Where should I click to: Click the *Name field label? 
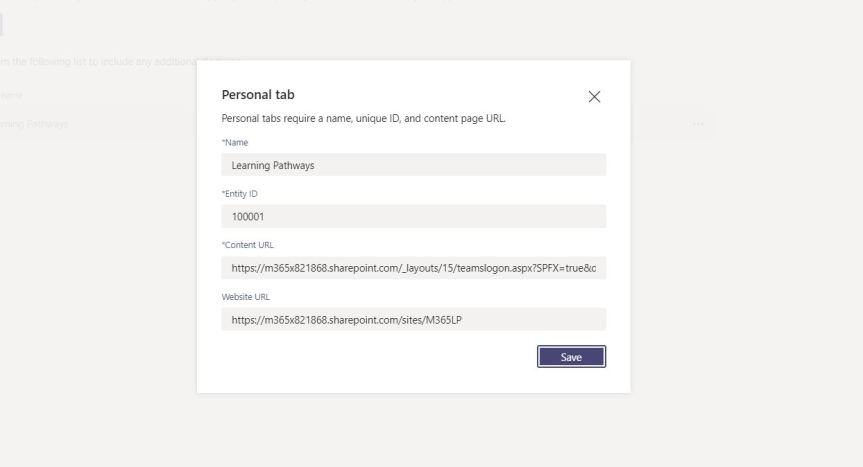click(235, 143)
